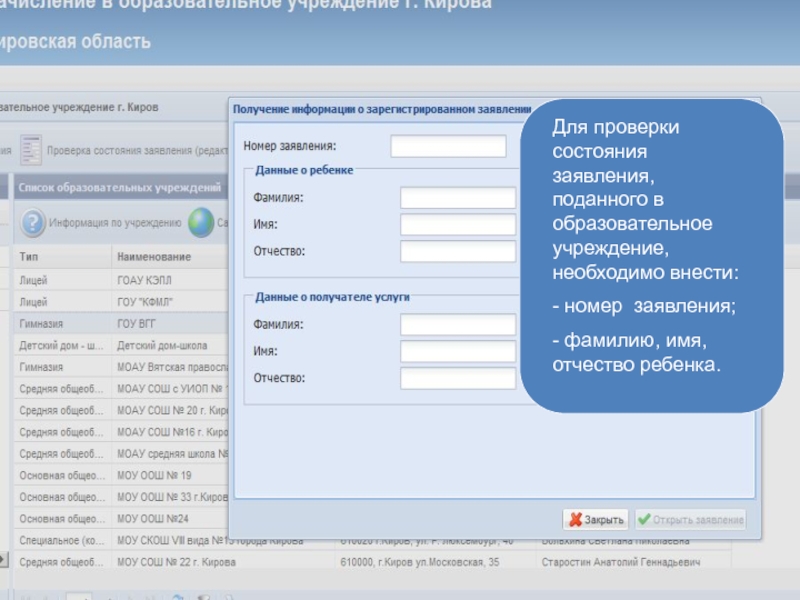Click the service recipient's Фамилия field
The image size is (800, 600).
[457, 325]
